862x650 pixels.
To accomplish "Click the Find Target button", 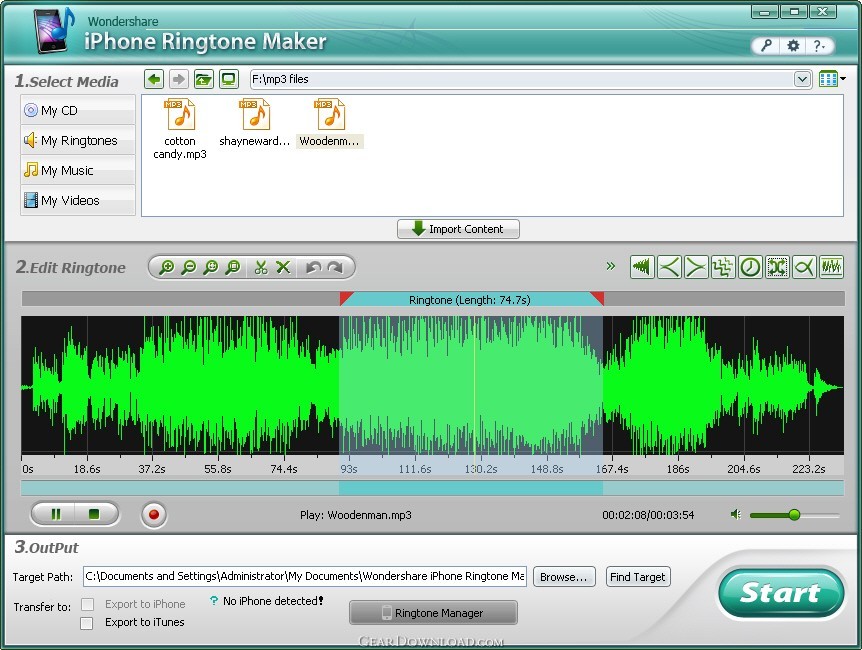I will (x=638, y=577).
